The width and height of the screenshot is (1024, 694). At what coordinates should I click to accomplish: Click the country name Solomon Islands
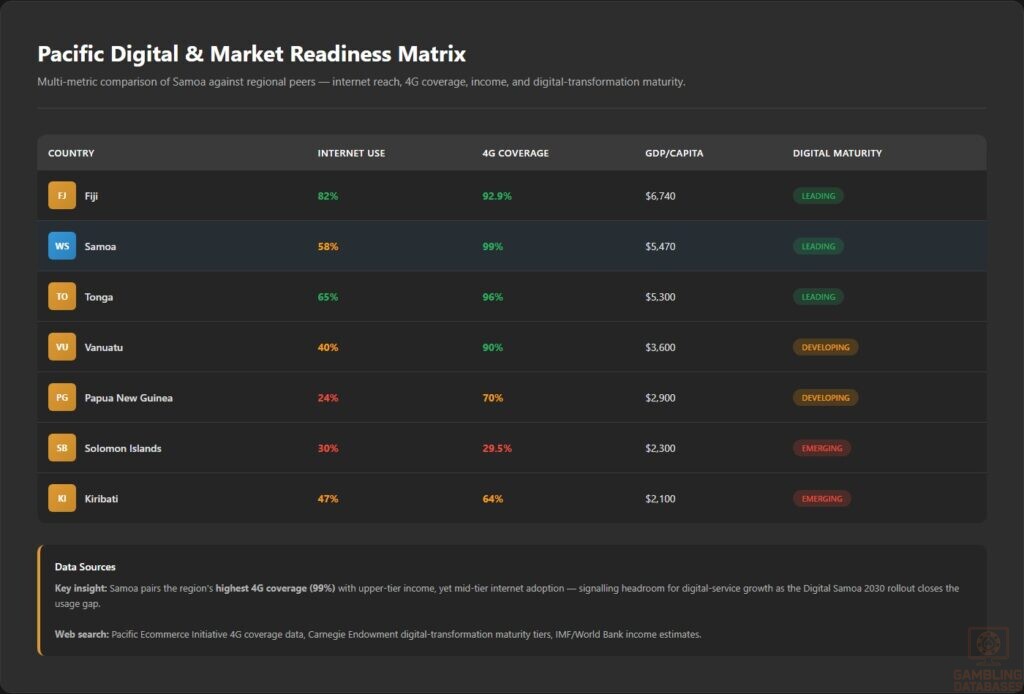point(123,448)
